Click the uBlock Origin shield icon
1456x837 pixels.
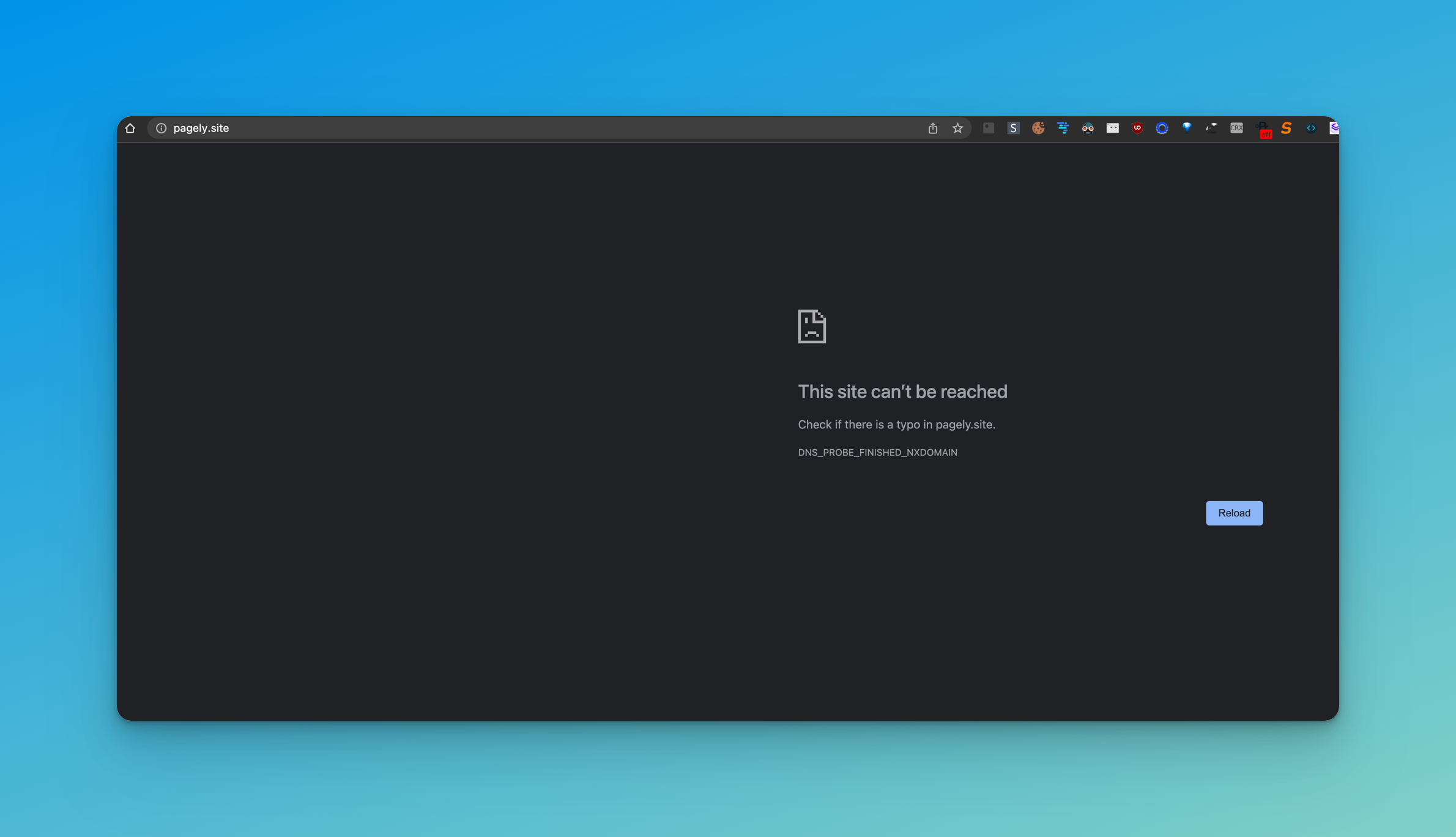point(1137,128)
